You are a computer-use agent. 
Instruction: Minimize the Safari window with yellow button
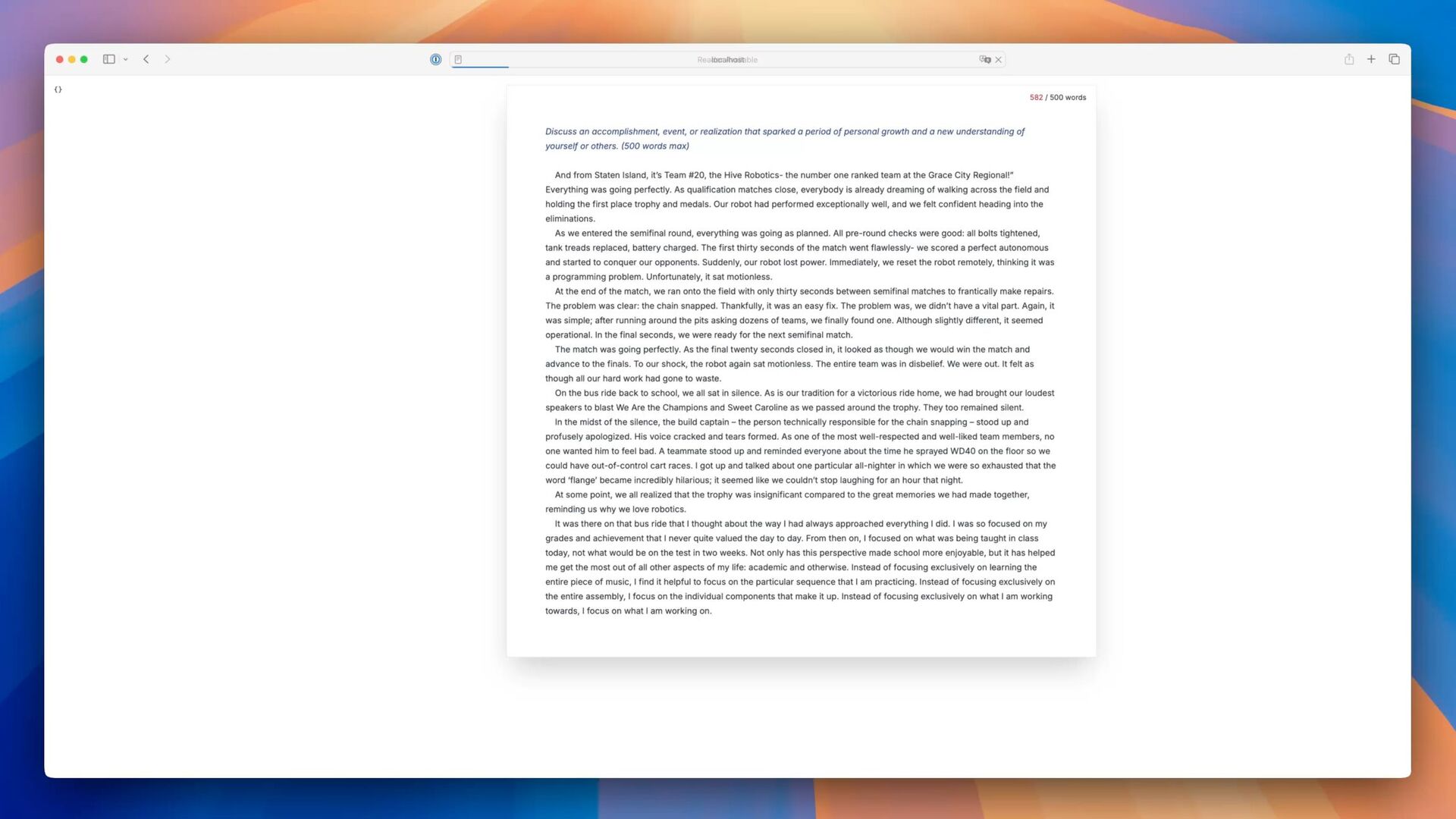72,59
